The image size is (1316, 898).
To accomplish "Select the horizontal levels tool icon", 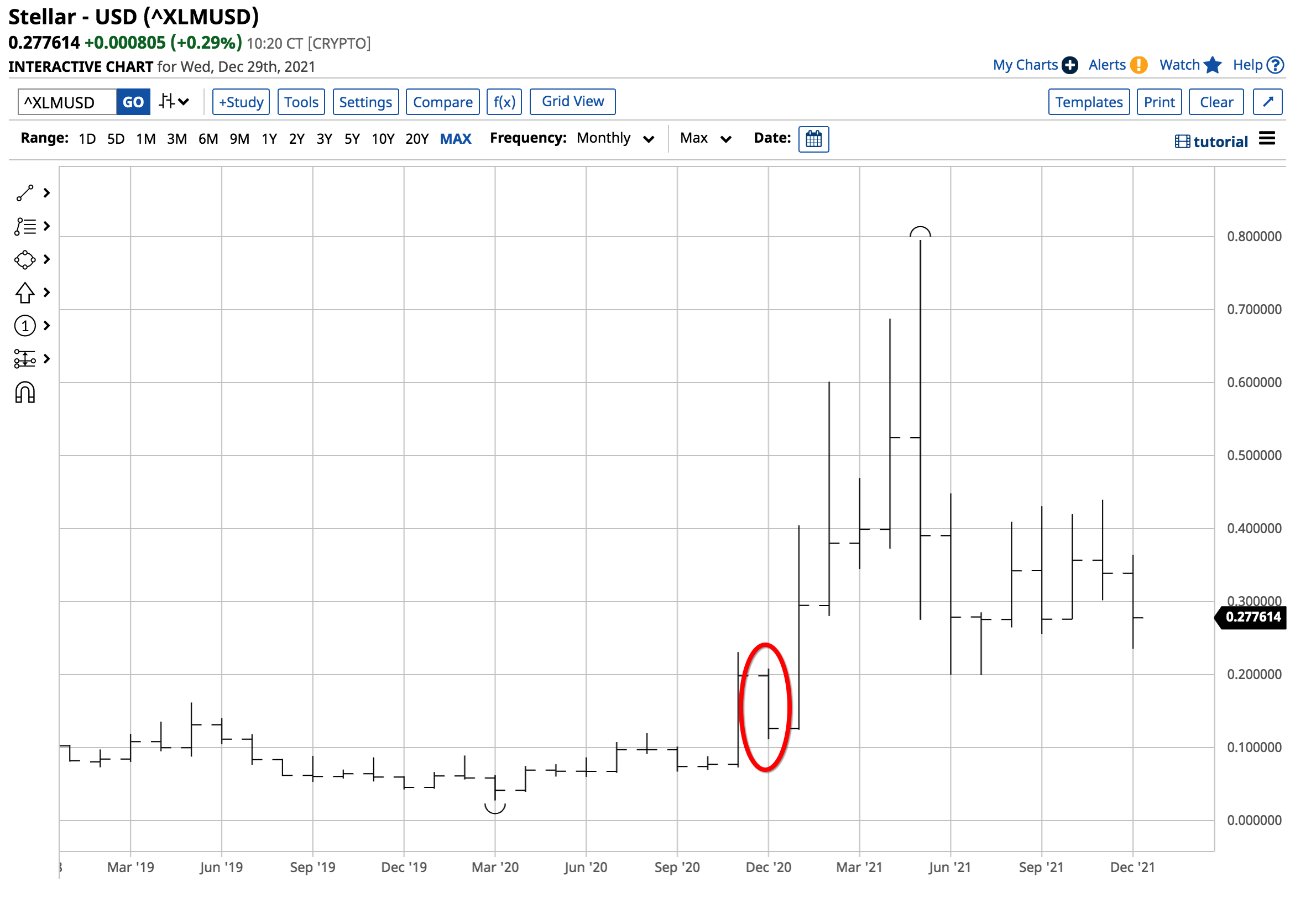I will pyautogui.click(x=25, y=359).
